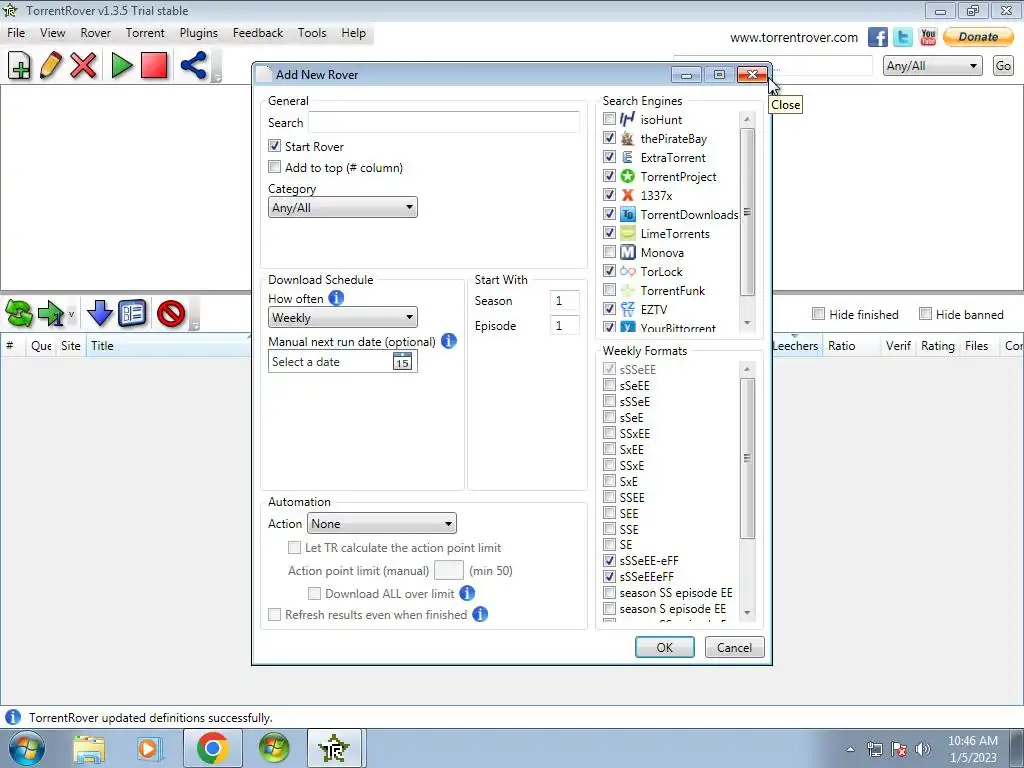Click the green right-arrow icon in lower toolbar
This screenshot has height=768, width=1024.
51,314
